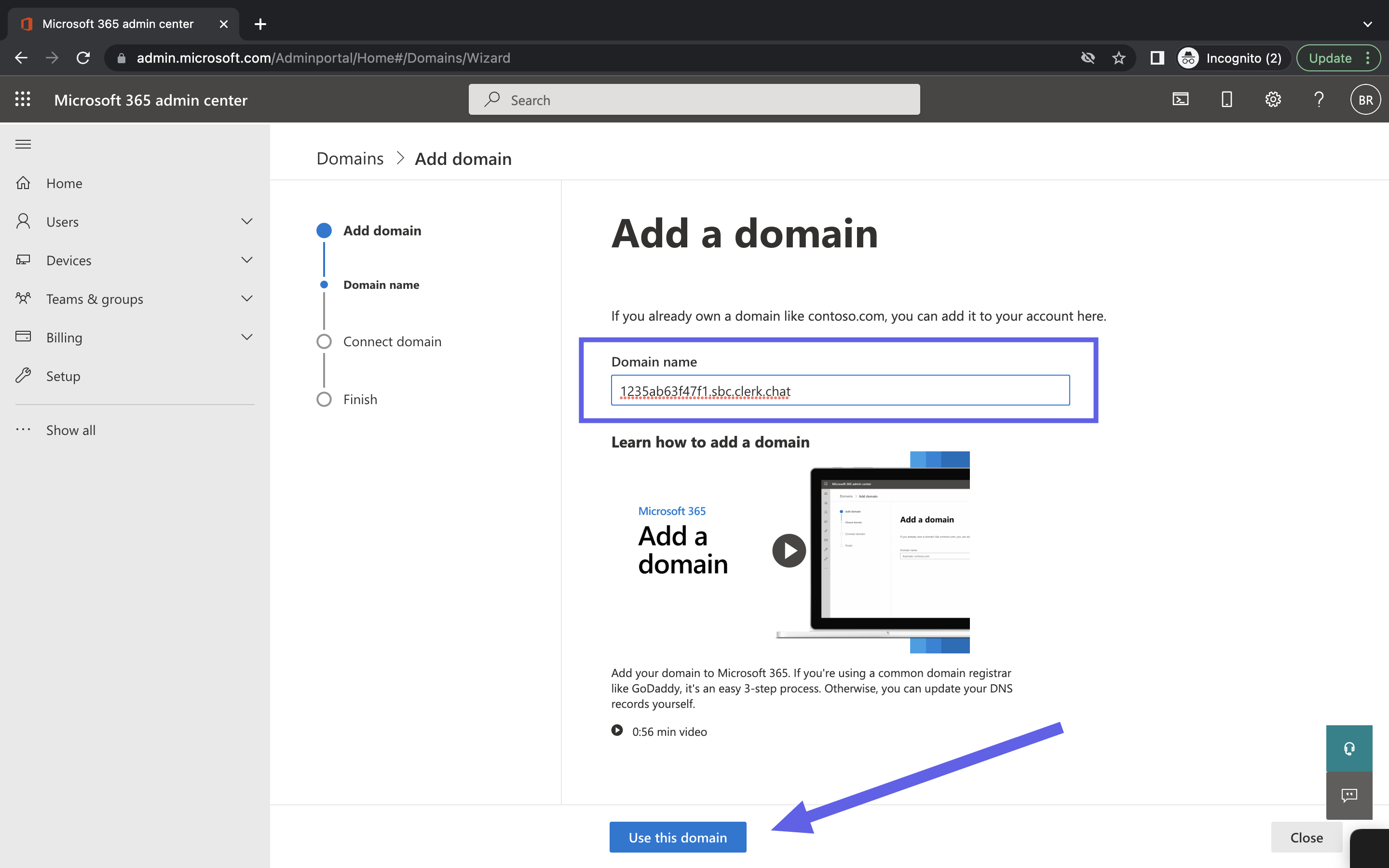
Task: Click the browser back arrow
Action: click(21, 58)
